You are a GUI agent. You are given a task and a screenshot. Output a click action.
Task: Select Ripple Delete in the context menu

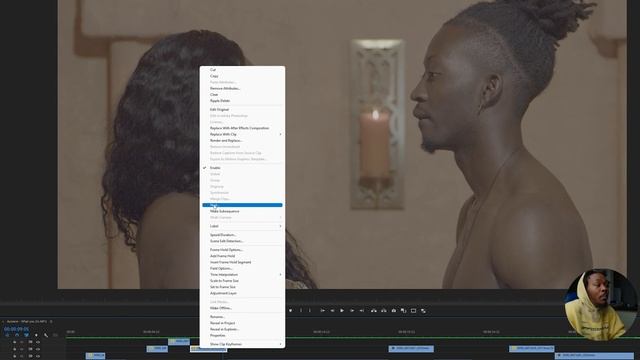pyautogui.click(x=242, y=100)
